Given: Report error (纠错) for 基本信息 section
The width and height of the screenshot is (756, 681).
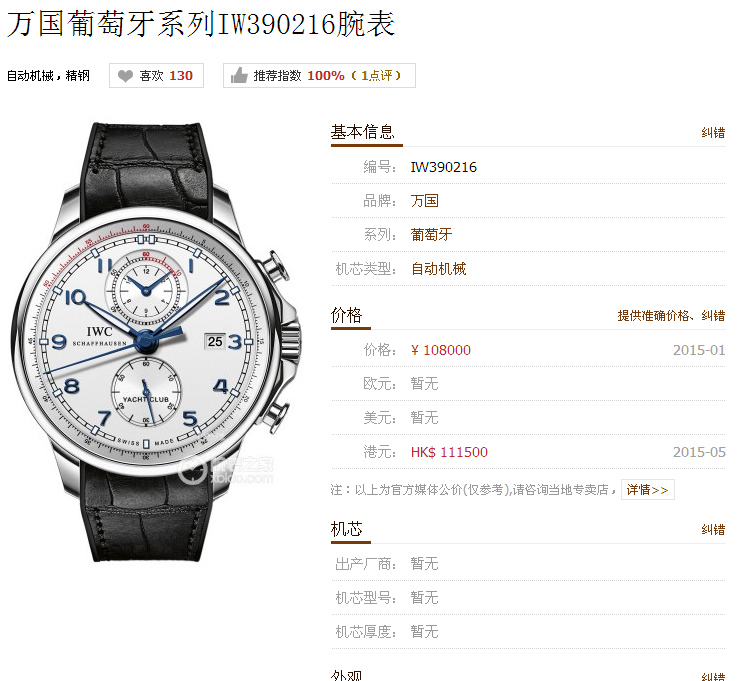Looking at the screenshot, I should tap(713, 133).
